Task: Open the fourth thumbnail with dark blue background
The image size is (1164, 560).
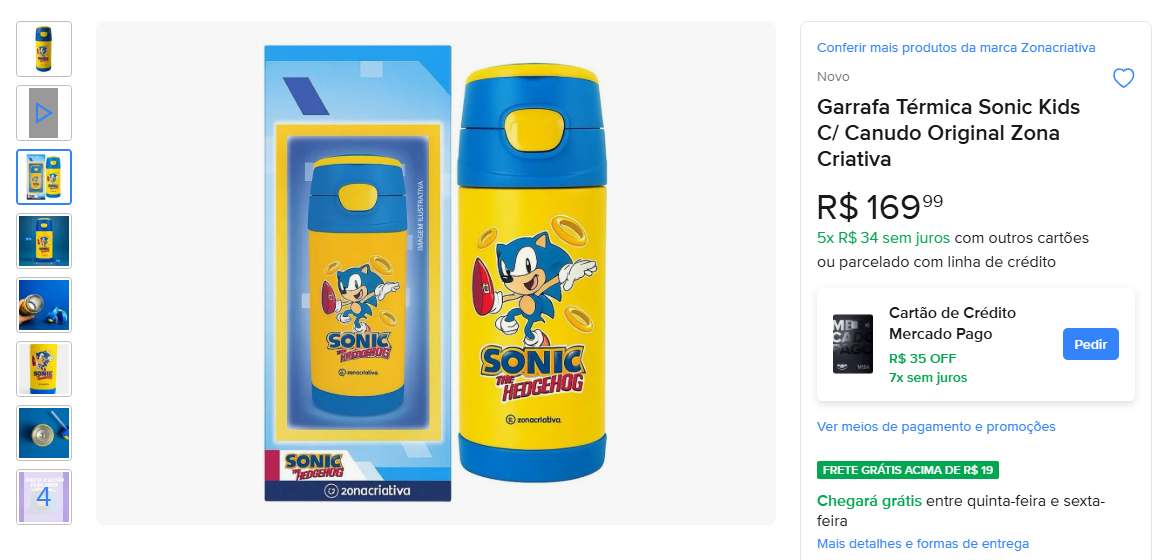Action: click(x=44, y=241)
